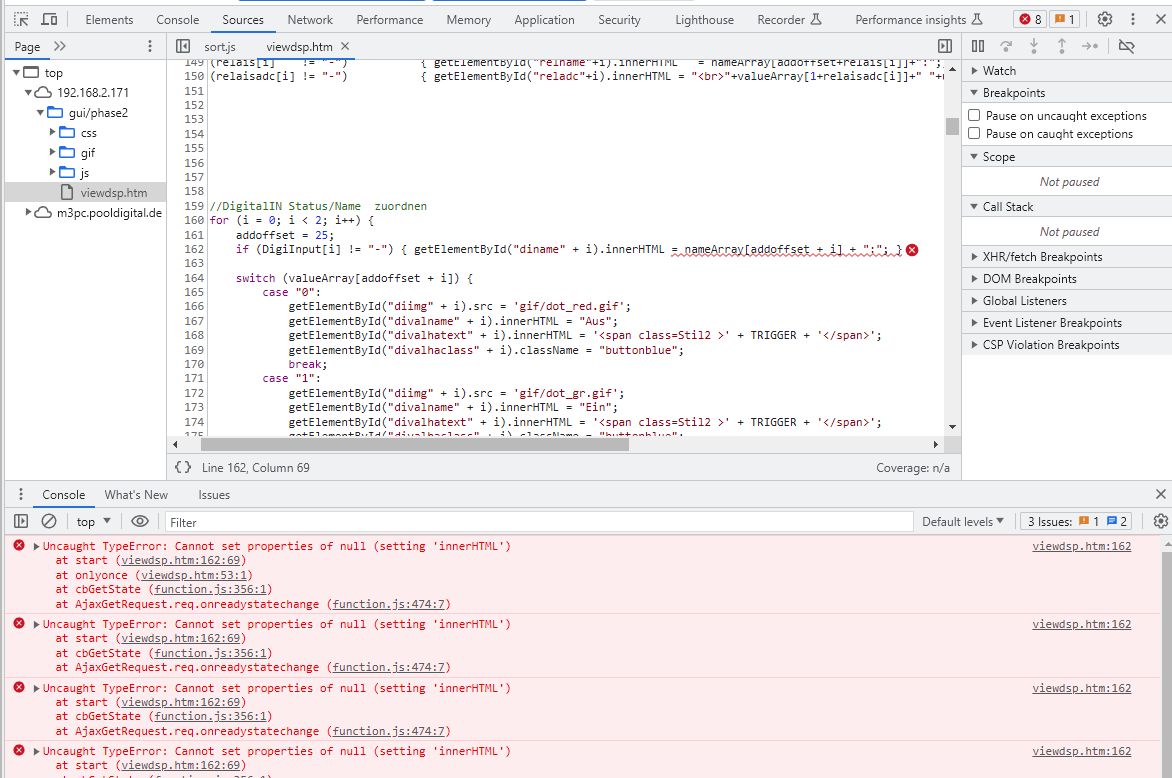Image resolution: width=1172 pixels, height=778 pixels.
Task: Open live expression eye icon
Action: (x=140, y=521)
